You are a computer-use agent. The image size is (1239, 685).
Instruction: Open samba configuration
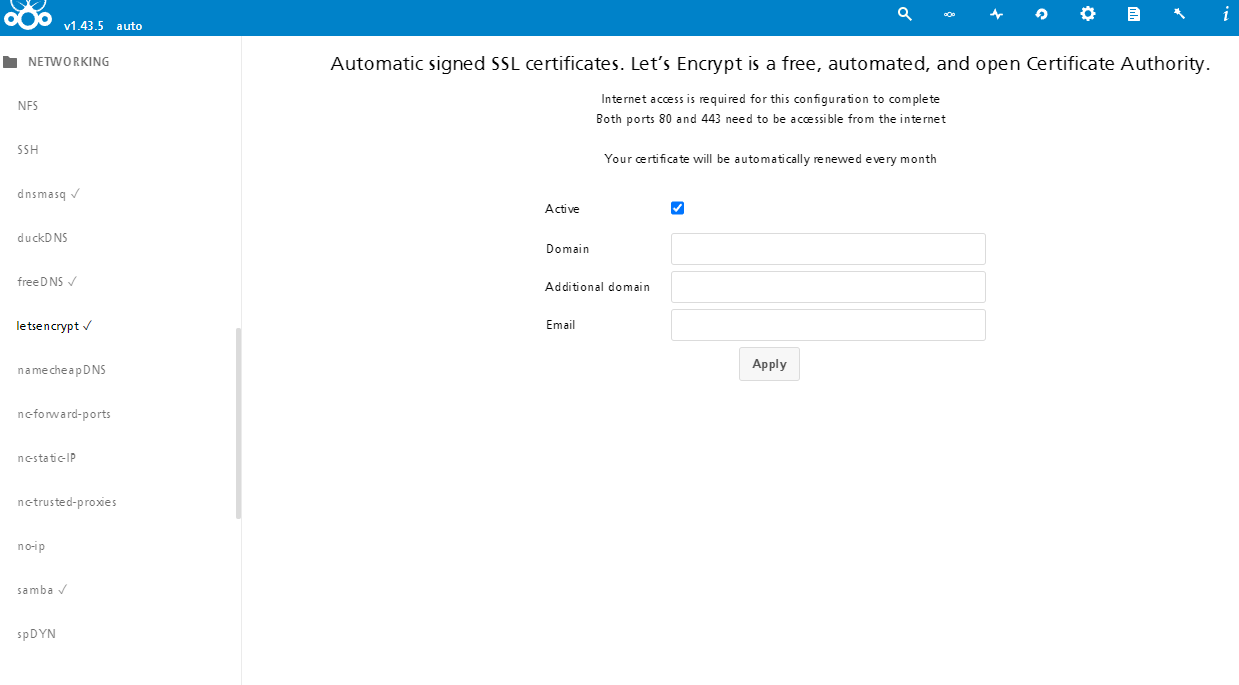point(42,590)
